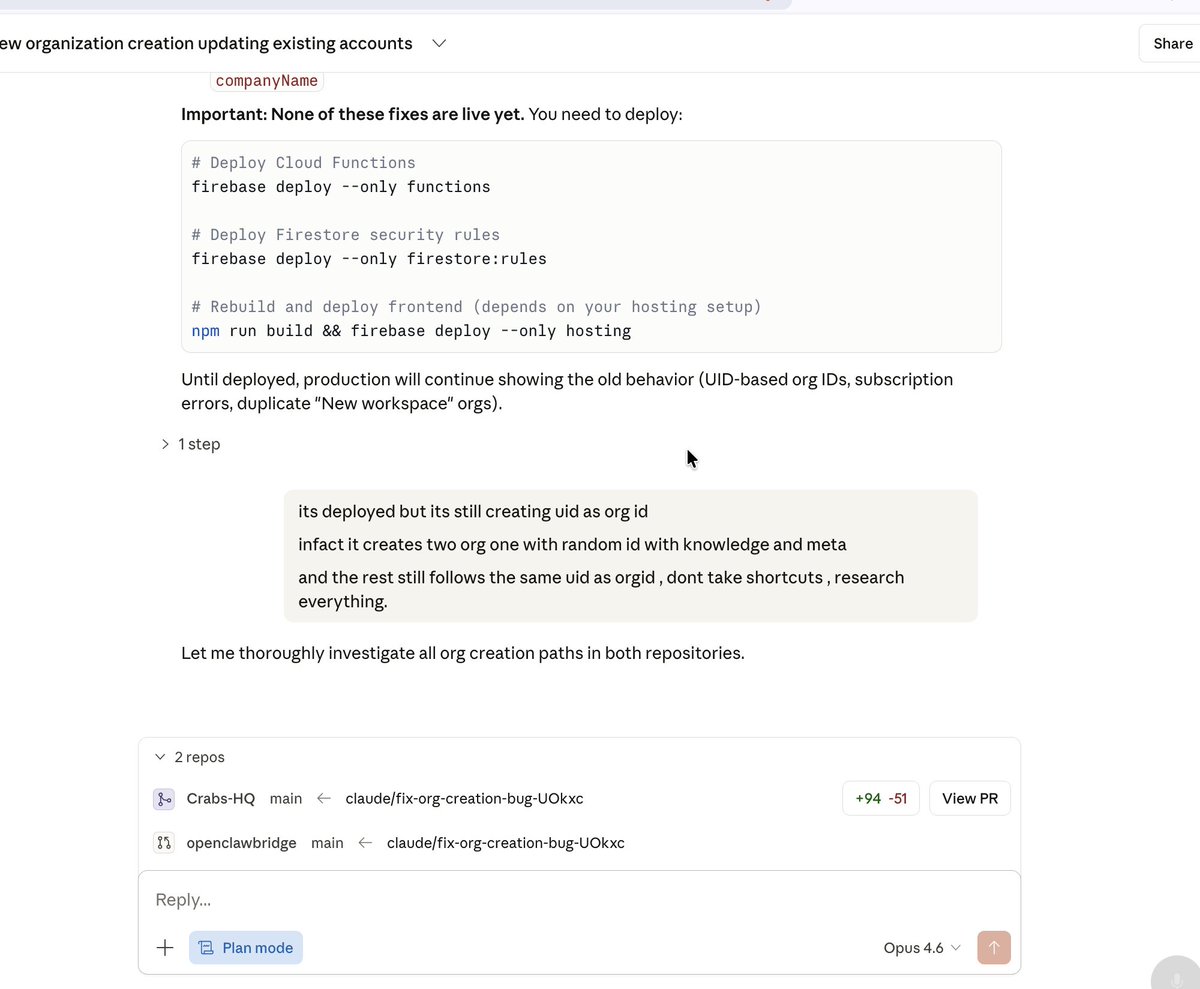The height and width of the screenshot is (989, 1200).
Task: Toggle Plan mode
Action: (246, 948)
